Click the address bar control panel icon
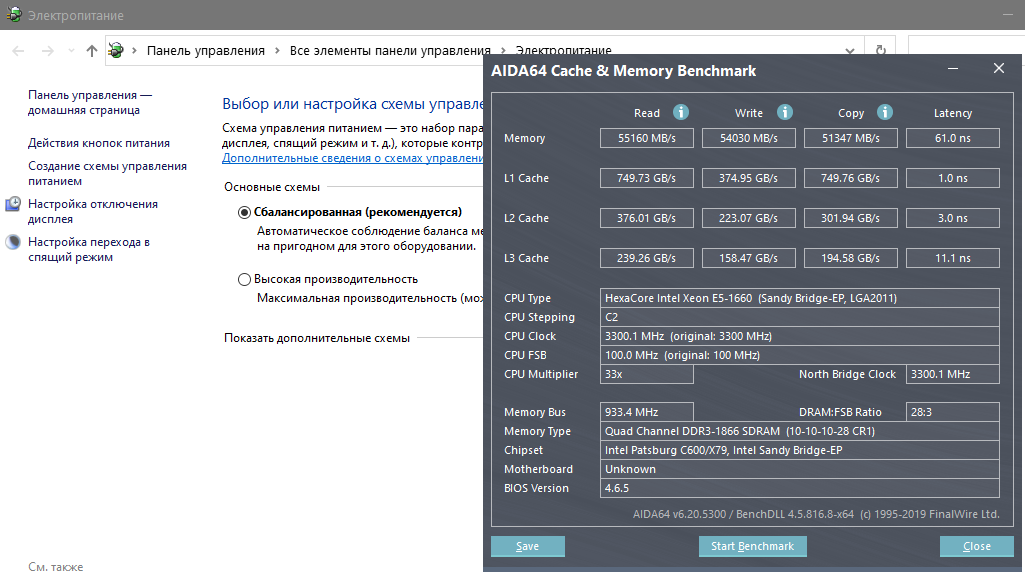The image size is (1025, 575). pyautogui.click(x=116, y=50)
